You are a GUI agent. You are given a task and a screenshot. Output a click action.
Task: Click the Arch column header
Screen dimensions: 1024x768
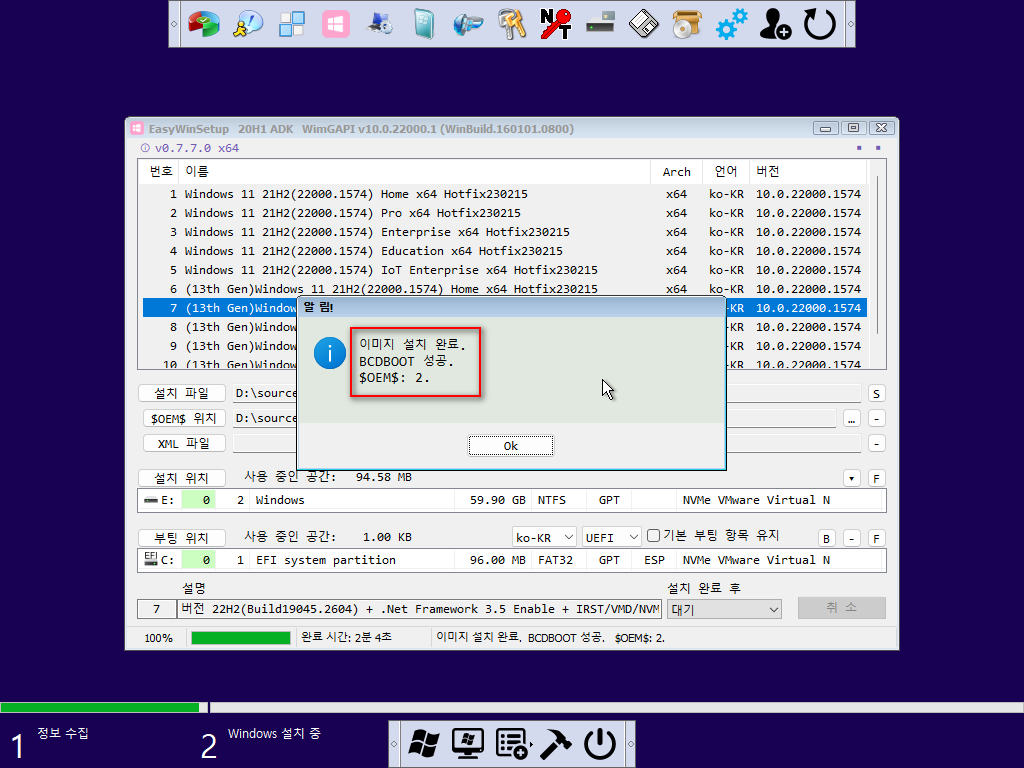[x=677, y=171]
